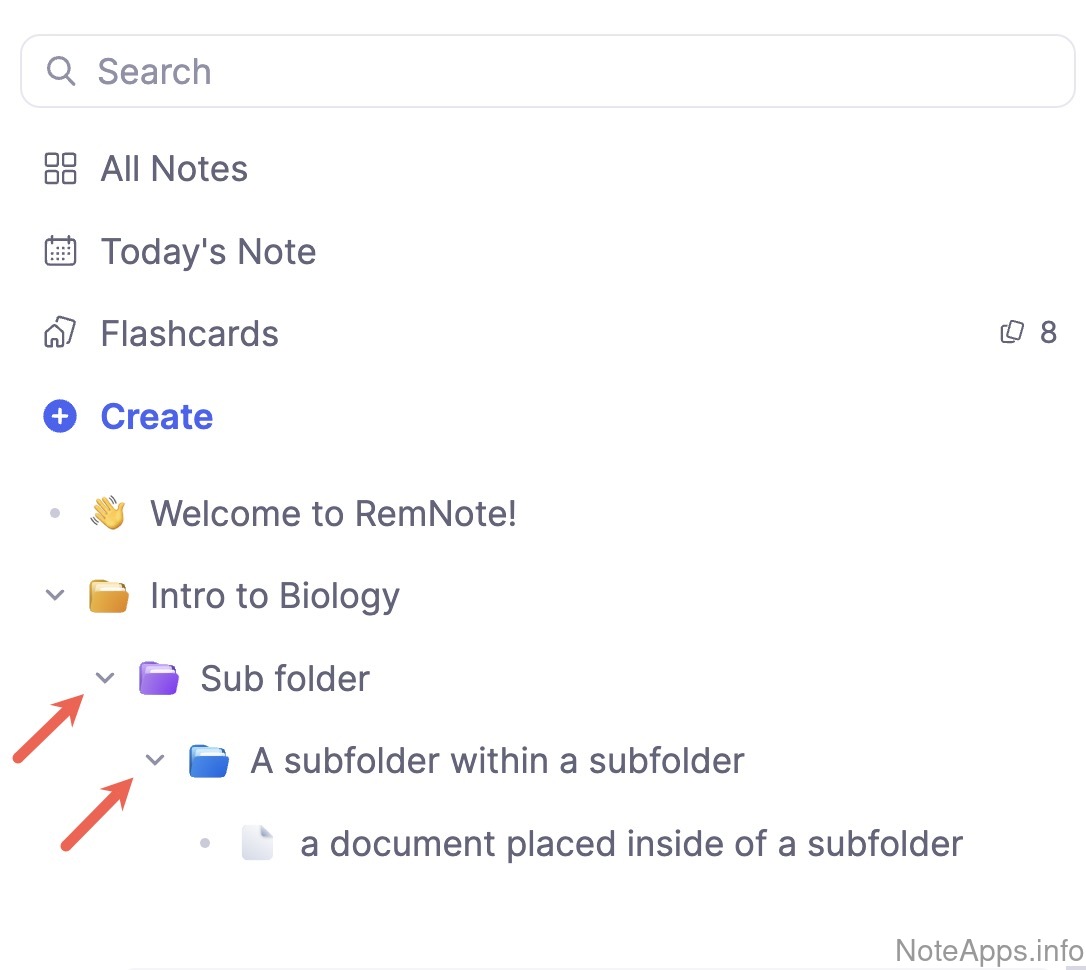Screen dimensions: 1086x970
Task: Click the Flashcards house icon
Action: tap(60, 333)
